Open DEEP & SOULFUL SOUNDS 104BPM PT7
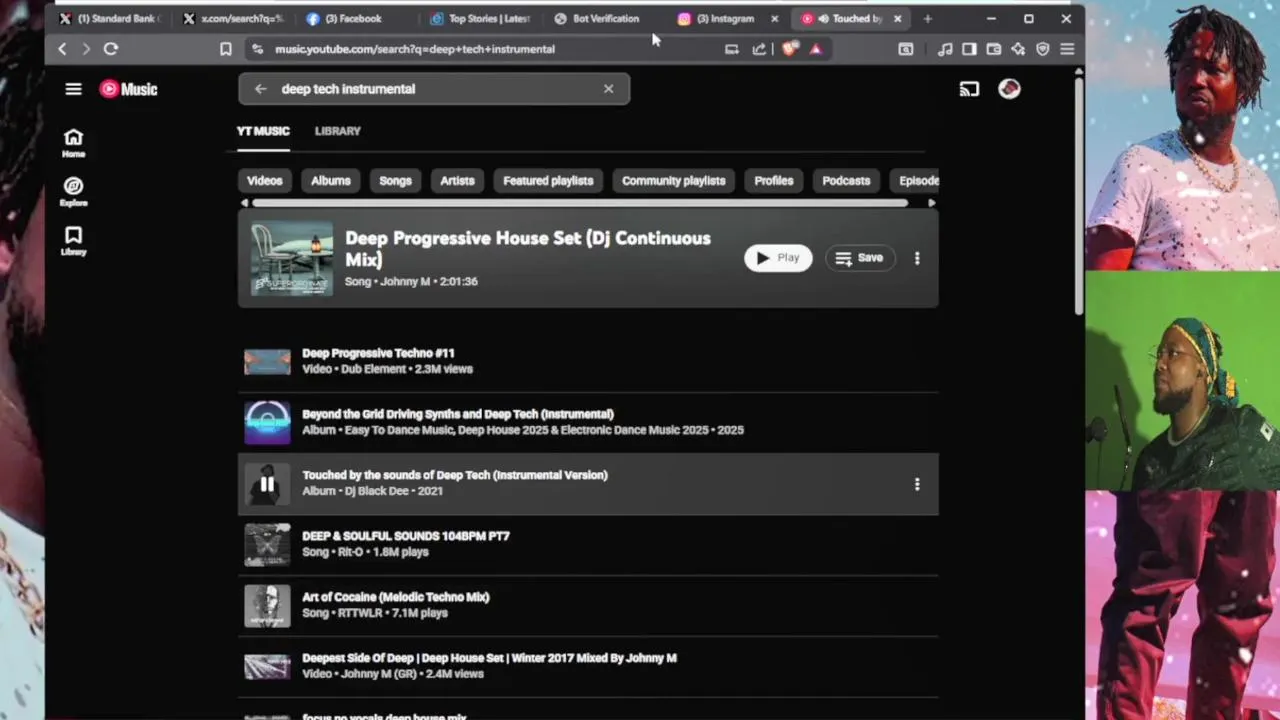 click(x=588, y=544)
